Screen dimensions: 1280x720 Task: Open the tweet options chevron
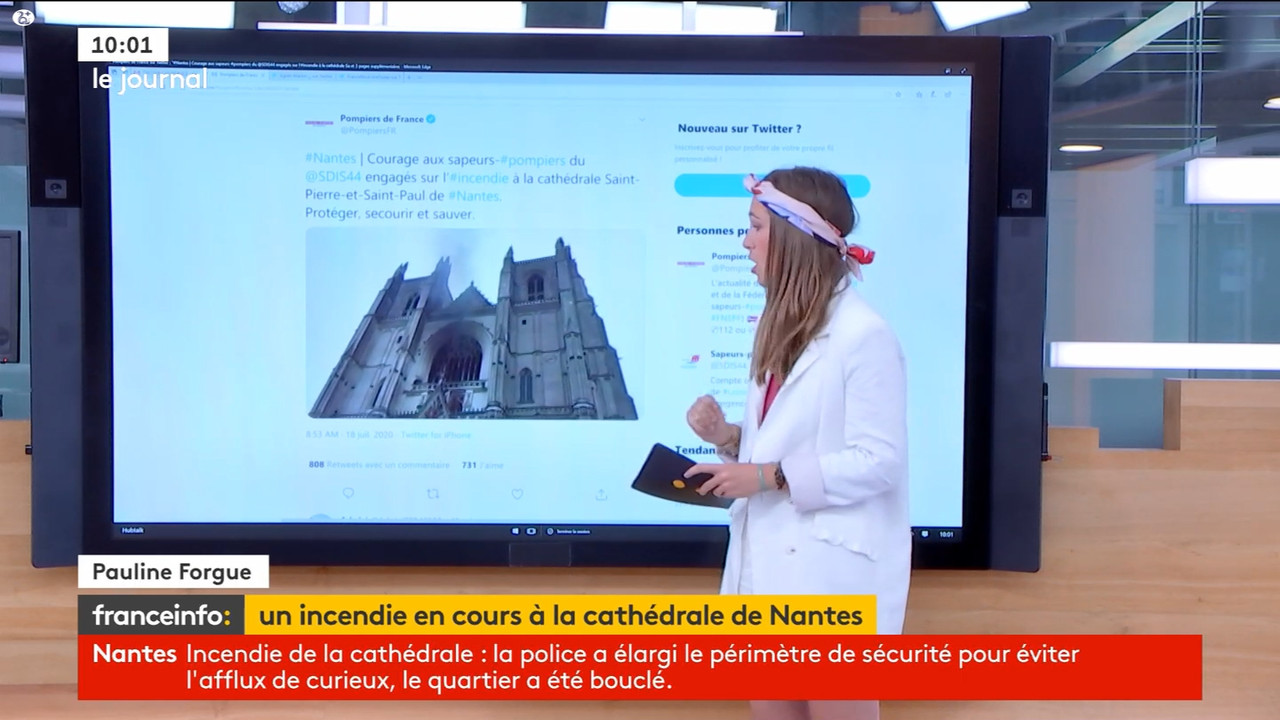coord(642,120)
